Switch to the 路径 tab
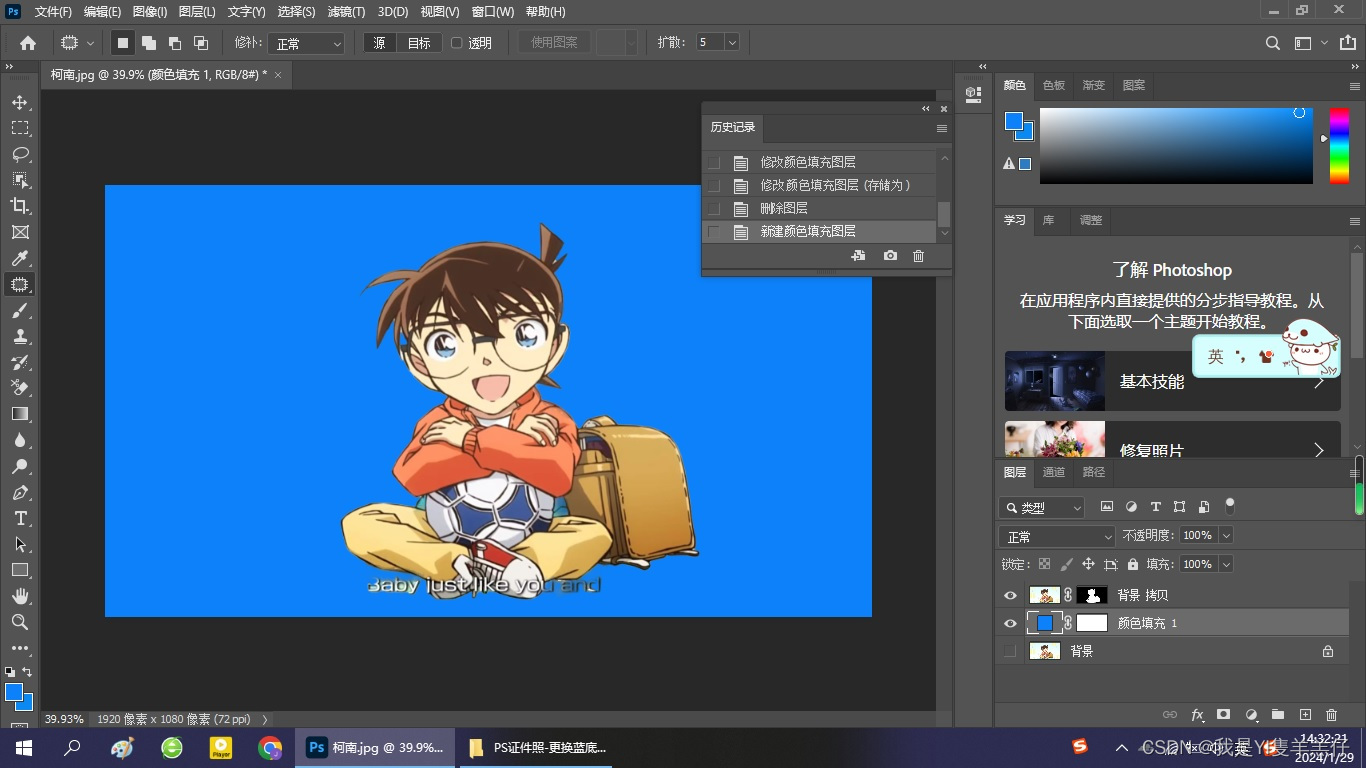 [1094, 472]
